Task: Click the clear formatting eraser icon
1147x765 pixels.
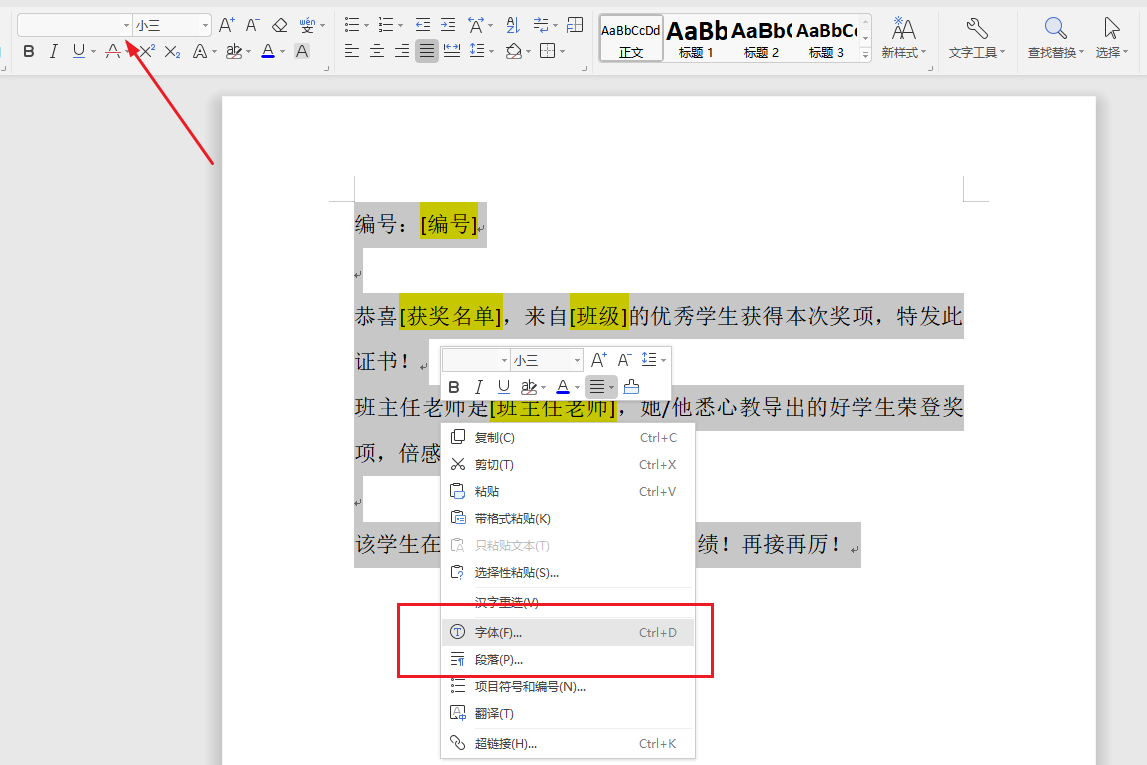Action: pyautogui.click(x=279, y=24)
